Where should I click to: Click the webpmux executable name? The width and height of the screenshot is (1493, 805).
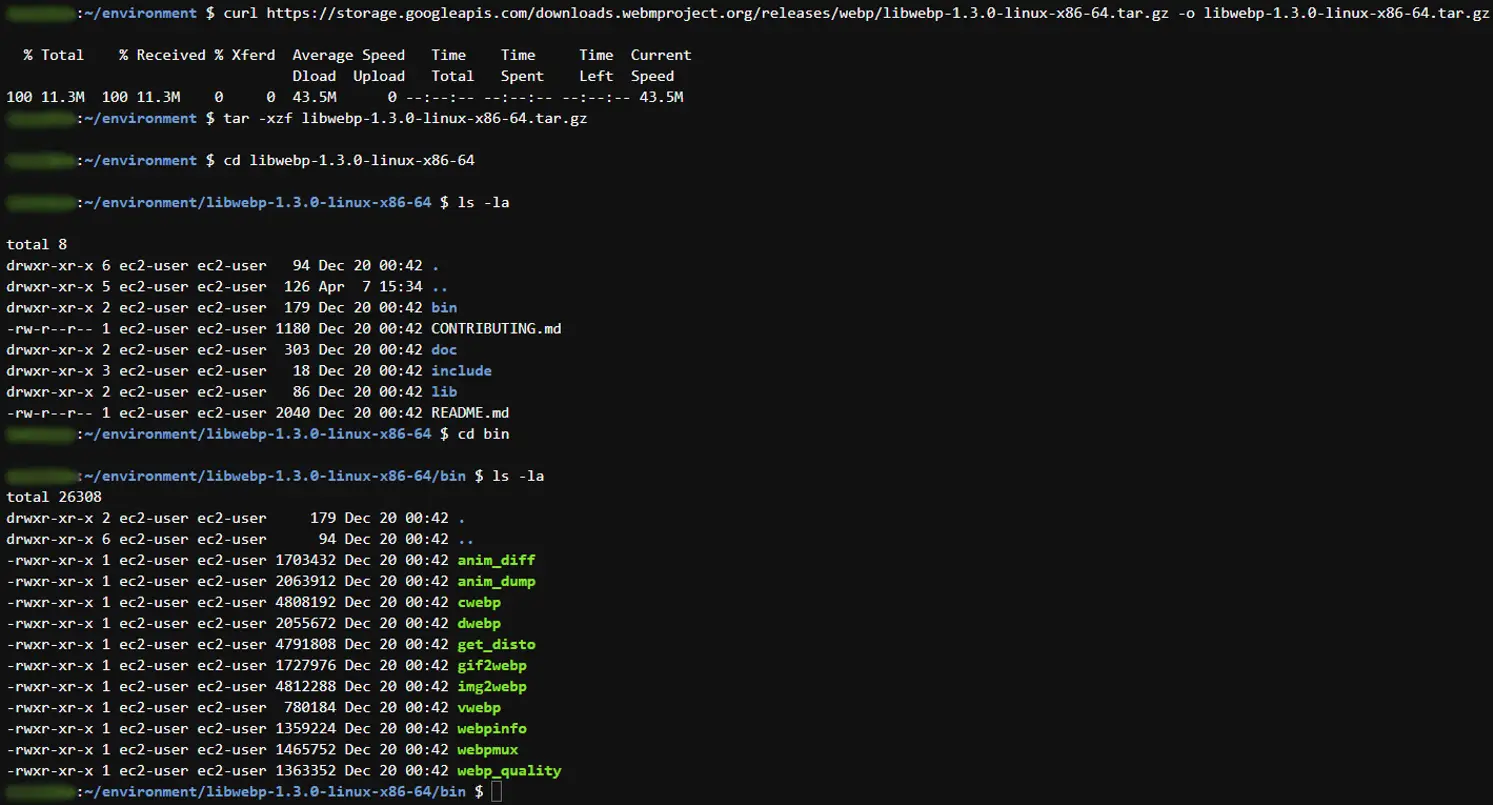pyautogui.click(x=487, y=750)
